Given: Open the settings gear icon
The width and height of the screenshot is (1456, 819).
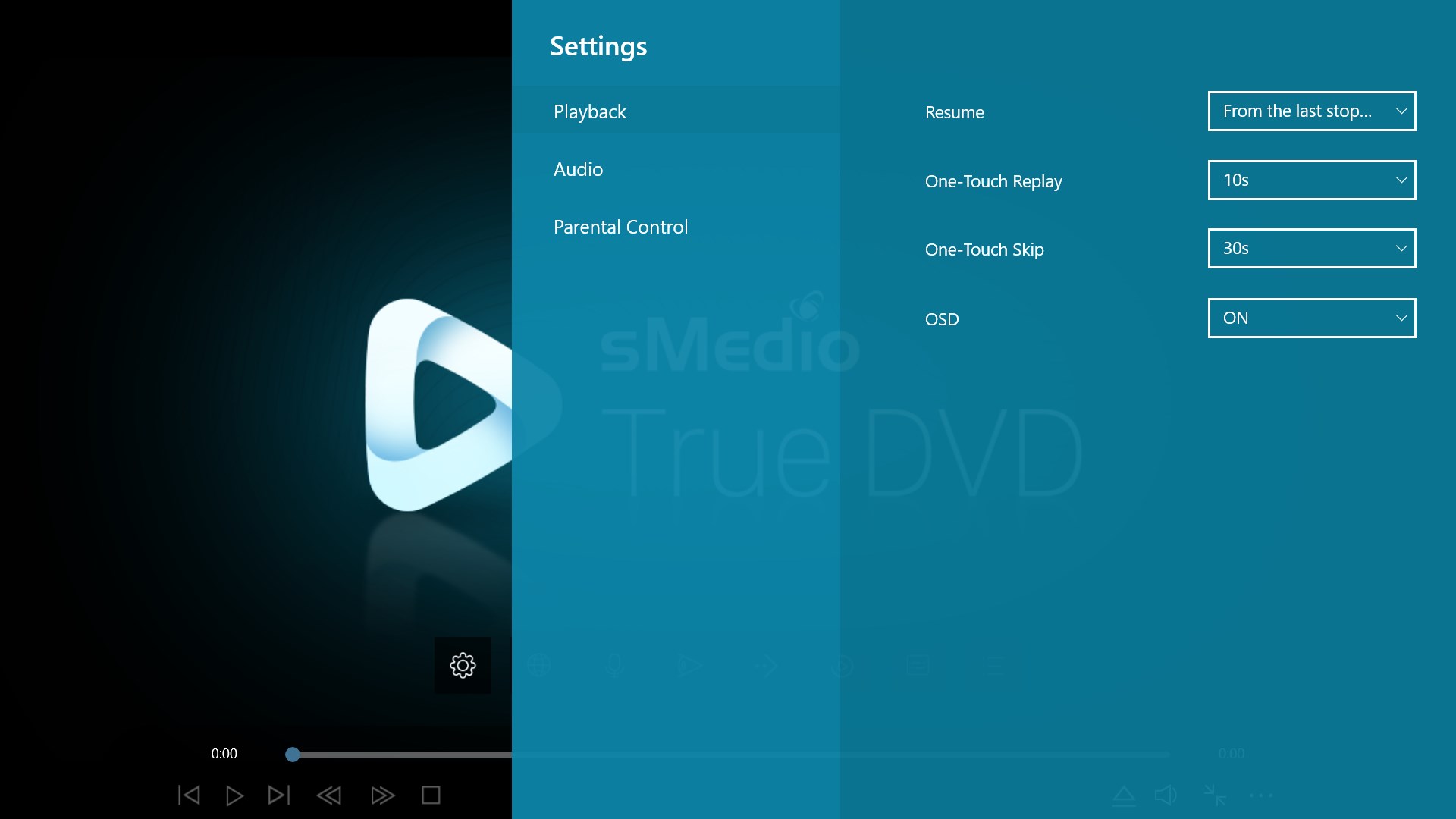Looking at the screenshot, I should point(463,665).
